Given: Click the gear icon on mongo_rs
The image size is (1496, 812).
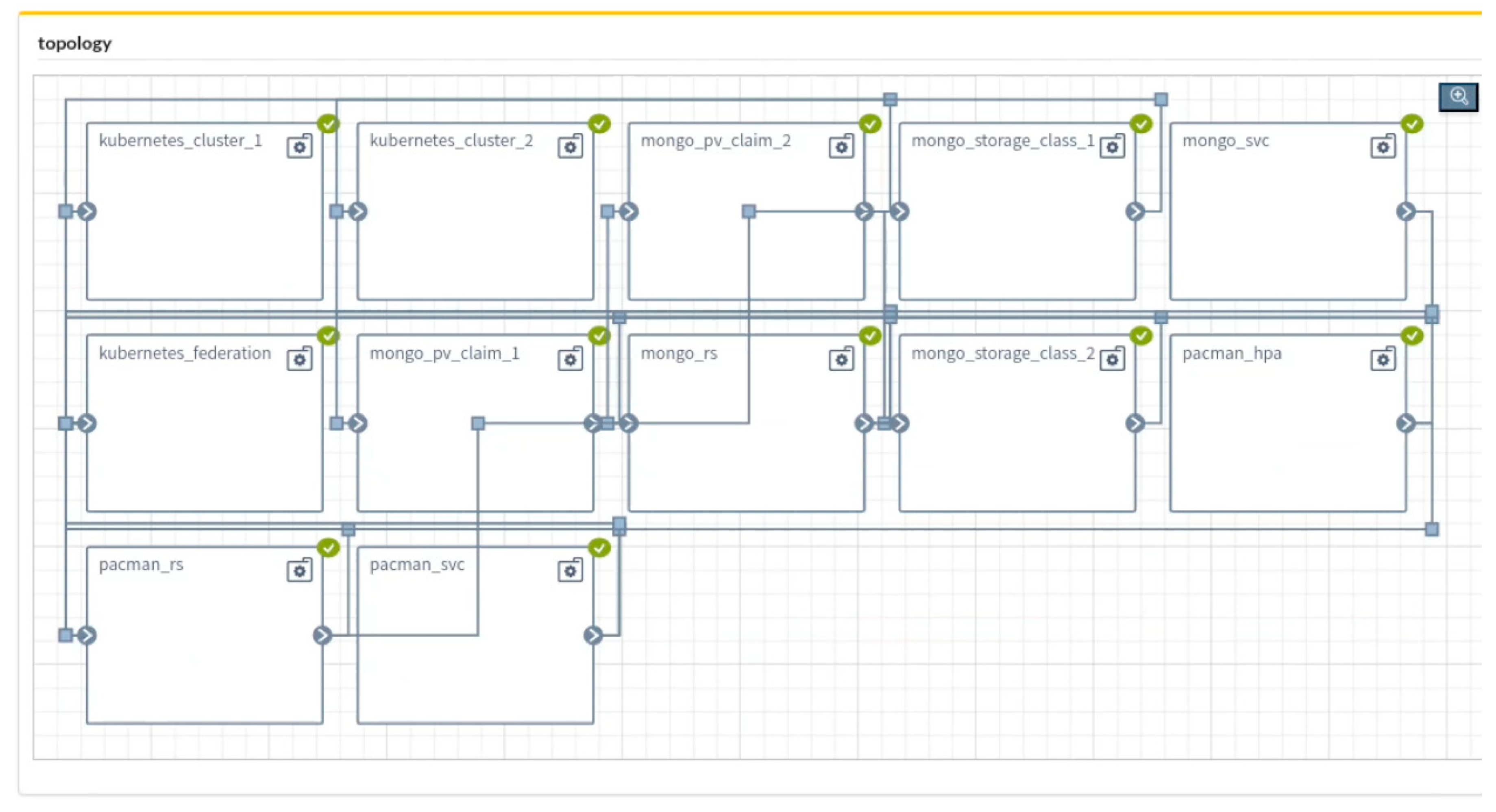Looking at the screenshot, I should [x=841, y=359].
